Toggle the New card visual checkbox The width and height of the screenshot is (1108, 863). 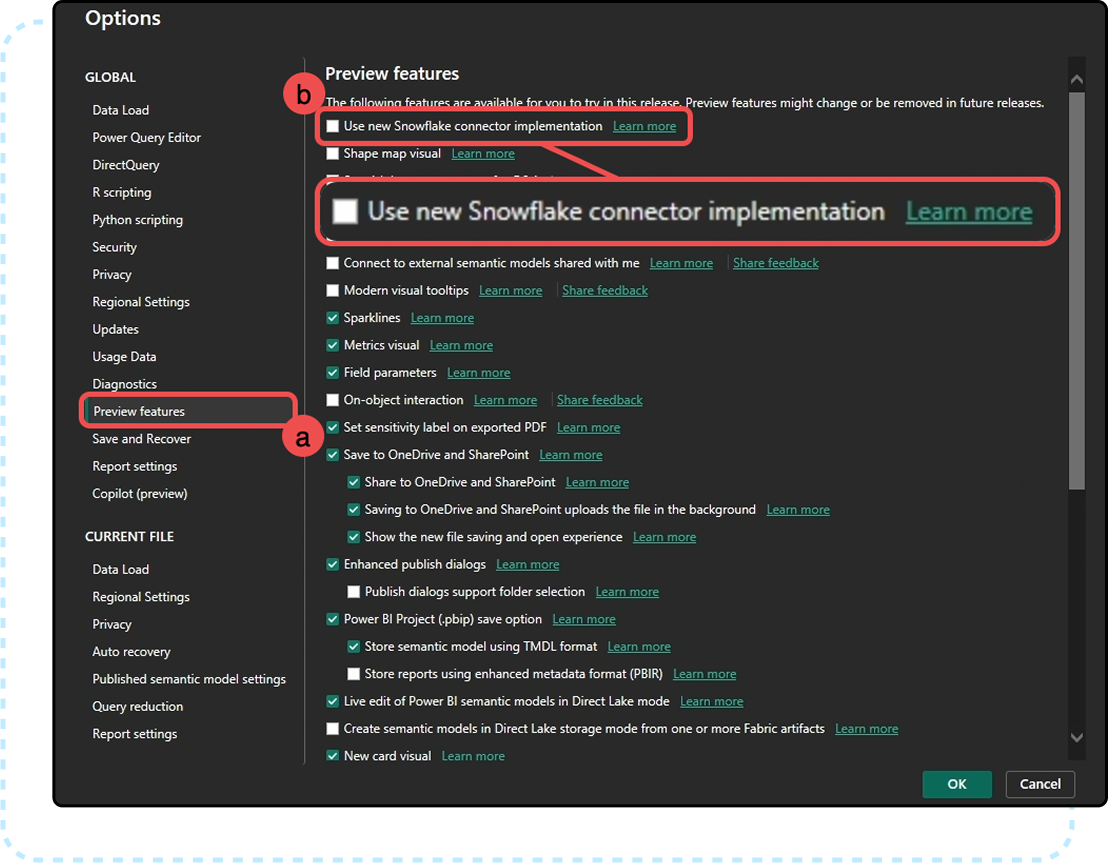[332, 756]
